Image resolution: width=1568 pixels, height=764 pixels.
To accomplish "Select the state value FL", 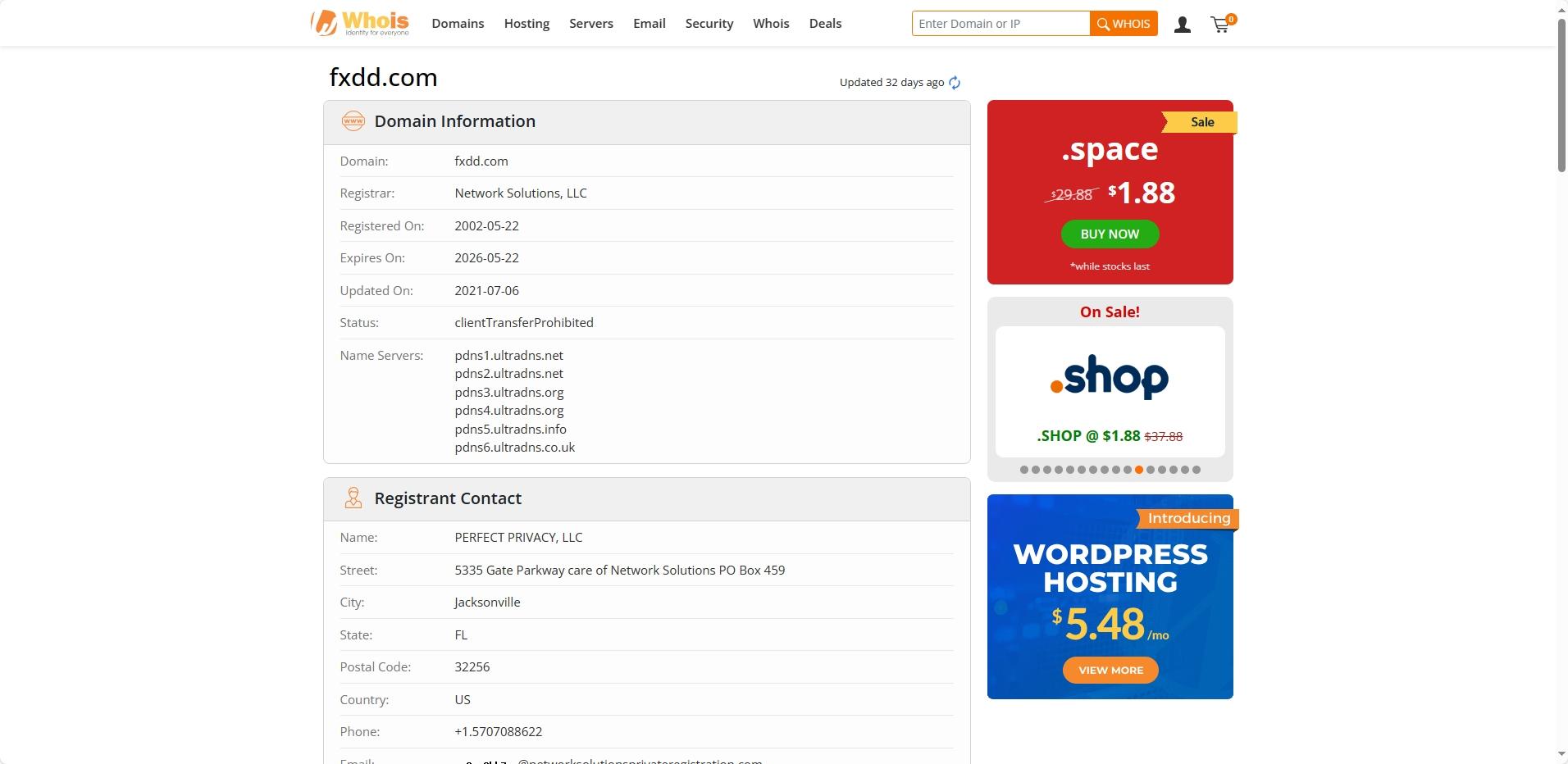I will point(461,635).
